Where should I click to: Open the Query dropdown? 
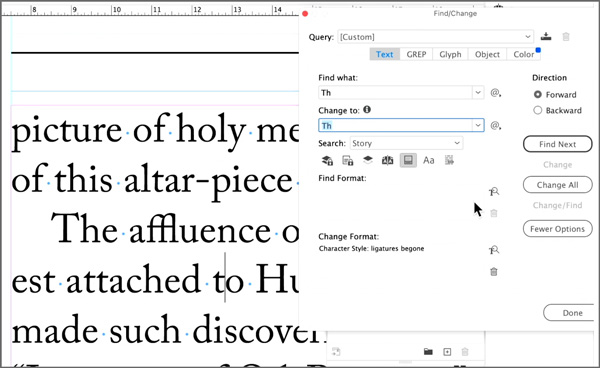tap(435, 37)
